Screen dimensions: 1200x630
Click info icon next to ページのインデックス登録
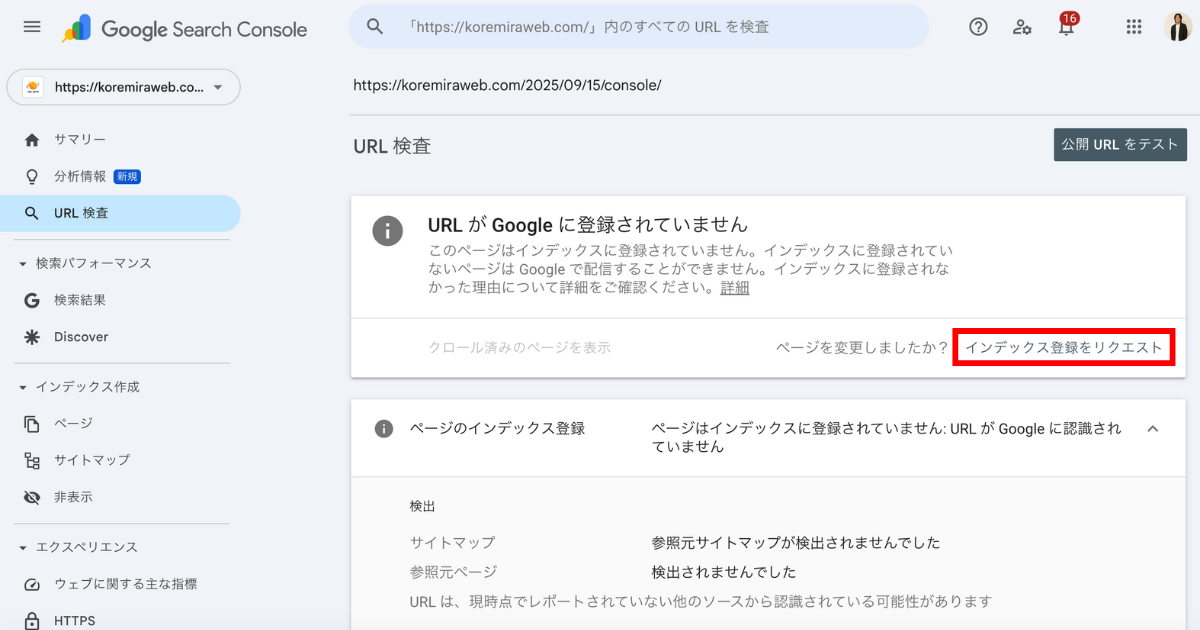coord(383,429)
